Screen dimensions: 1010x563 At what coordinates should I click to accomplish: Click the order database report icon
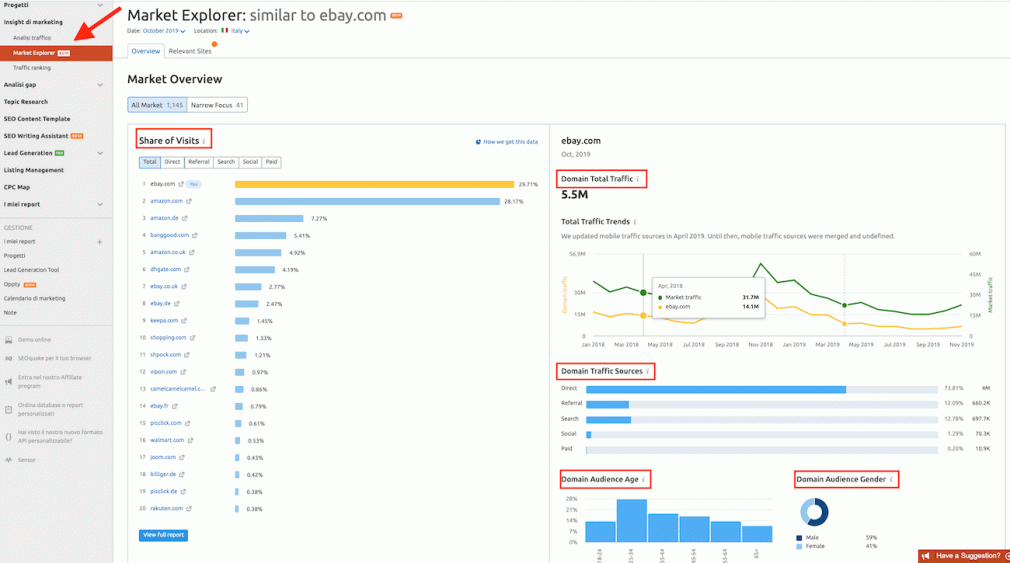(x=8, y=409)
